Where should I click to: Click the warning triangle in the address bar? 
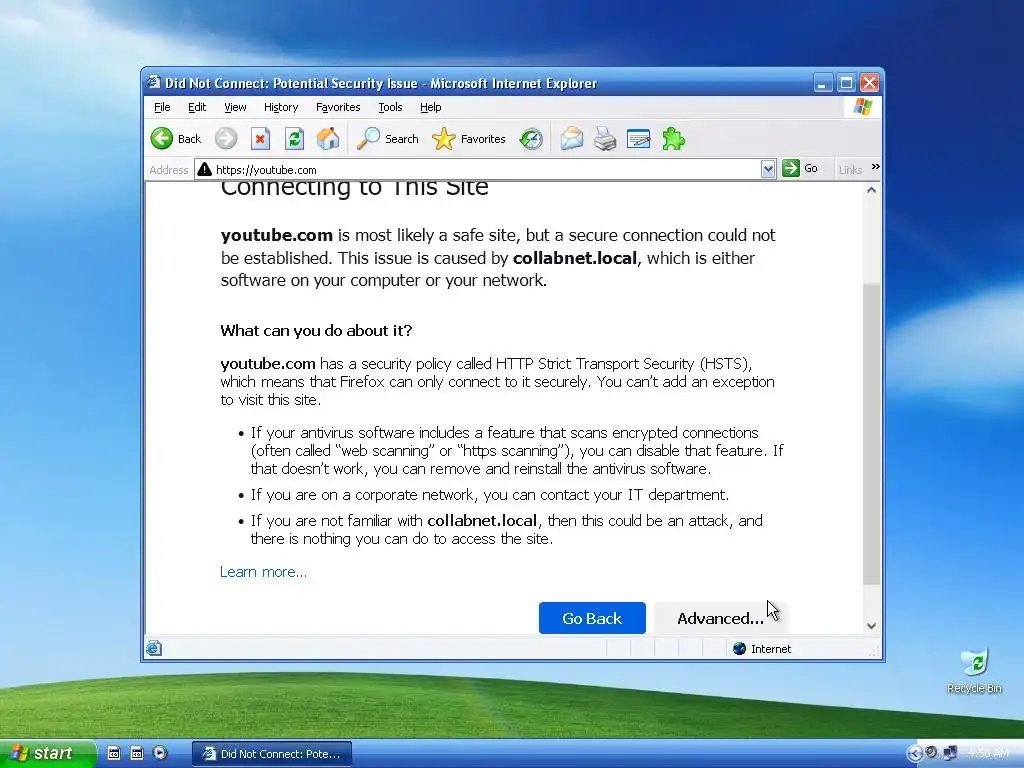(x=204, y=169)
